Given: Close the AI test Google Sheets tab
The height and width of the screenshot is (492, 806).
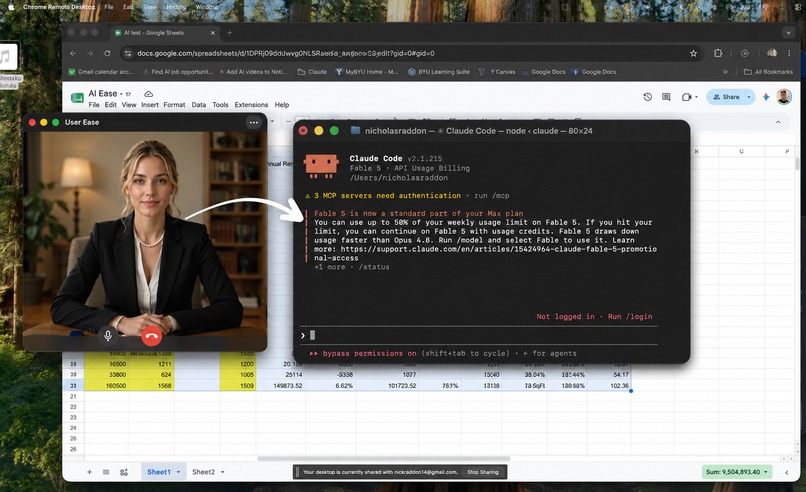Looking at the screenshot, I should coord(213,32).
